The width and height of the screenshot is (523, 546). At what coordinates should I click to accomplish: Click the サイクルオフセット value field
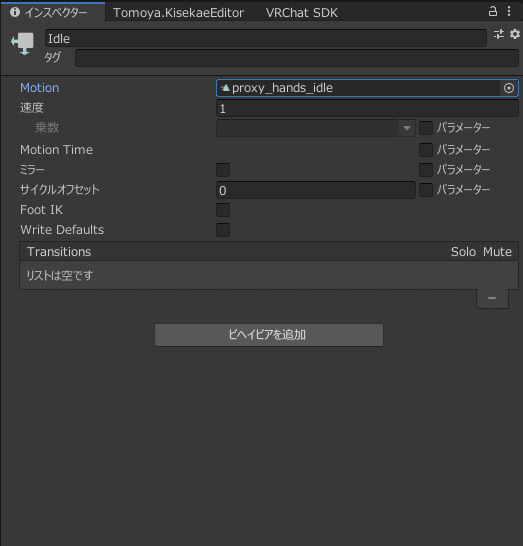click(316, 190)
